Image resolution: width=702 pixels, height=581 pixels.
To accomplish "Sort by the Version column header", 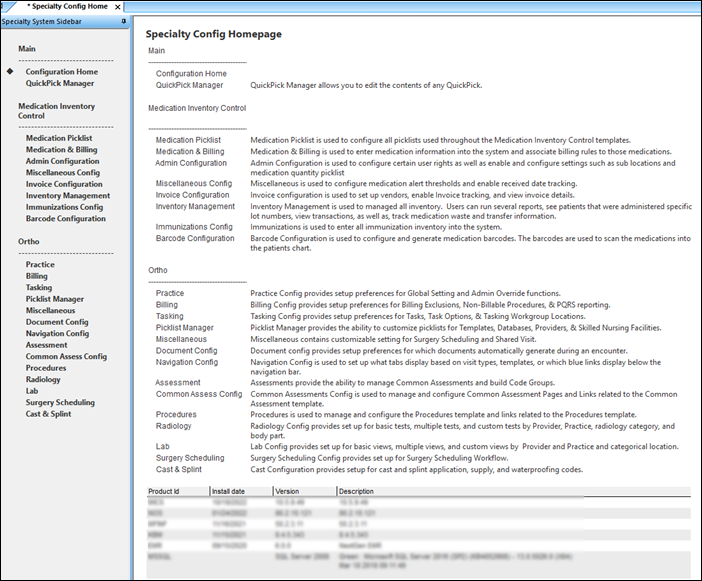I will point(305,491).
